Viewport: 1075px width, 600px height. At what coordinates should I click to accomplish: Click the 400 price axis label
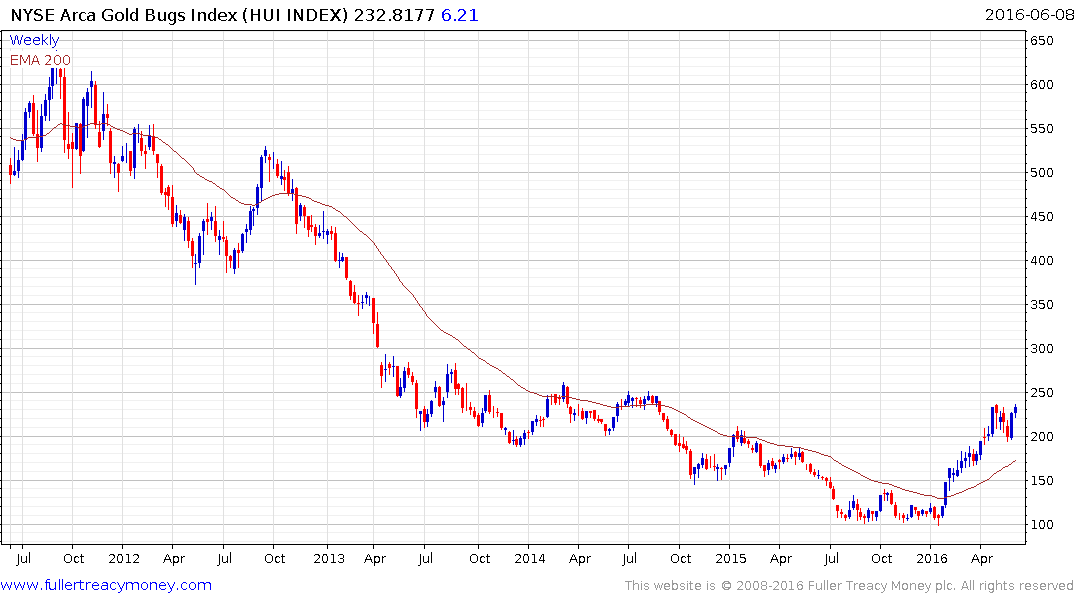pyautogui.click(x=1041, y=261)
